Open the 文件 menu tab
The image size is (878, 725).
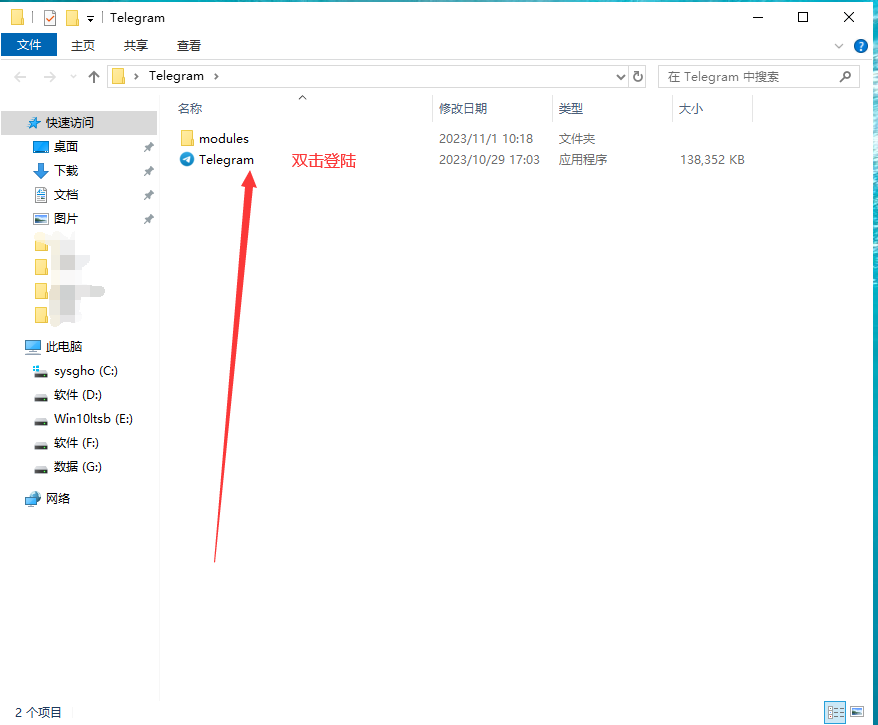pos(29,45)
